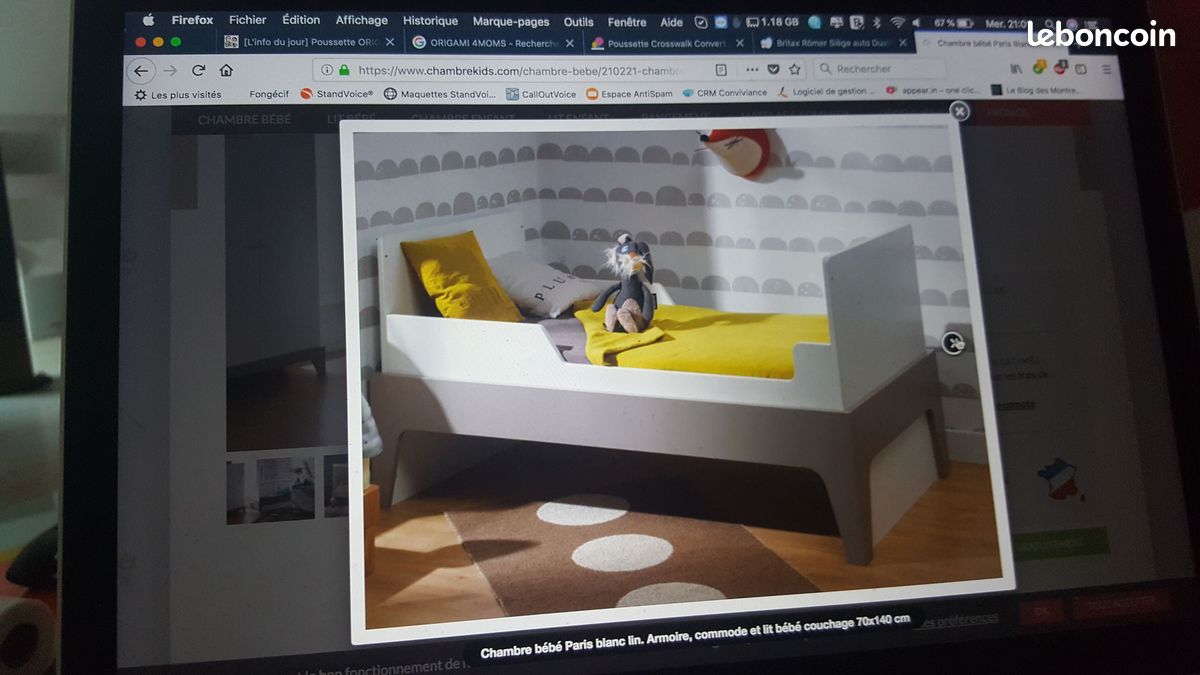
Task: Bookmark this page with the star
Action: coord(795,70)
